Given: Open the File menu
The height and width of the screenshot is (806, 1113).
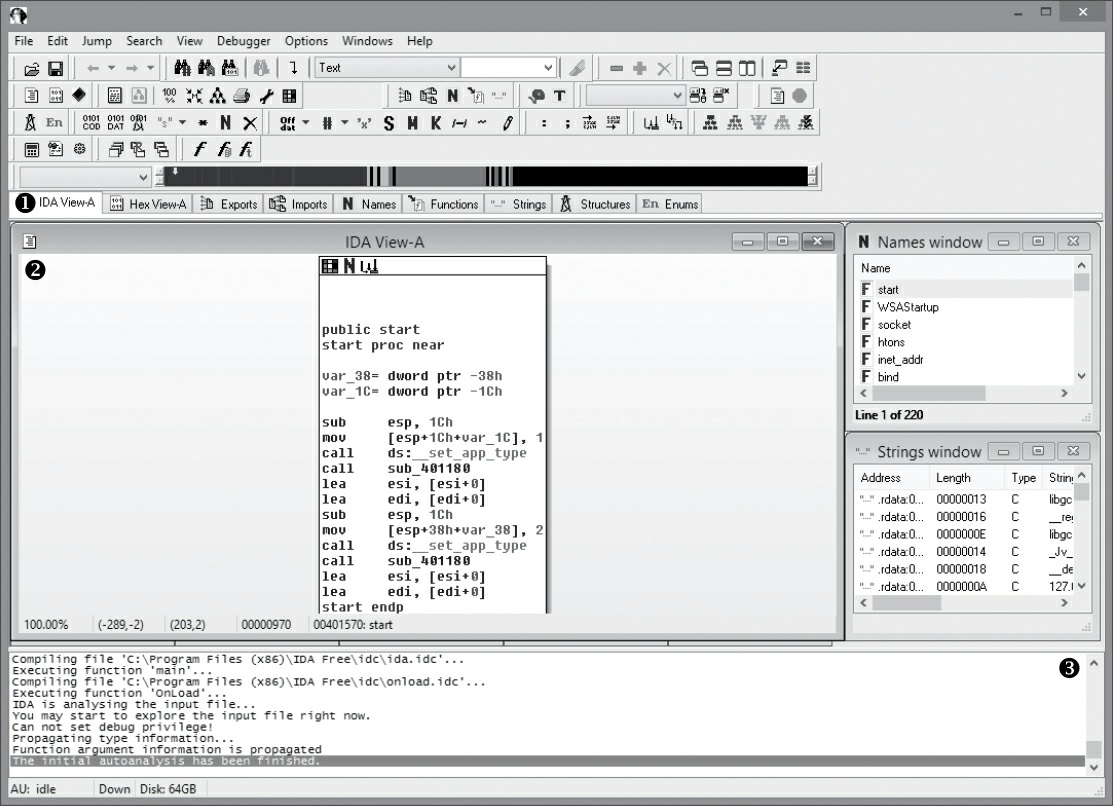Looking at the screenshot, I should pos(23,41).
